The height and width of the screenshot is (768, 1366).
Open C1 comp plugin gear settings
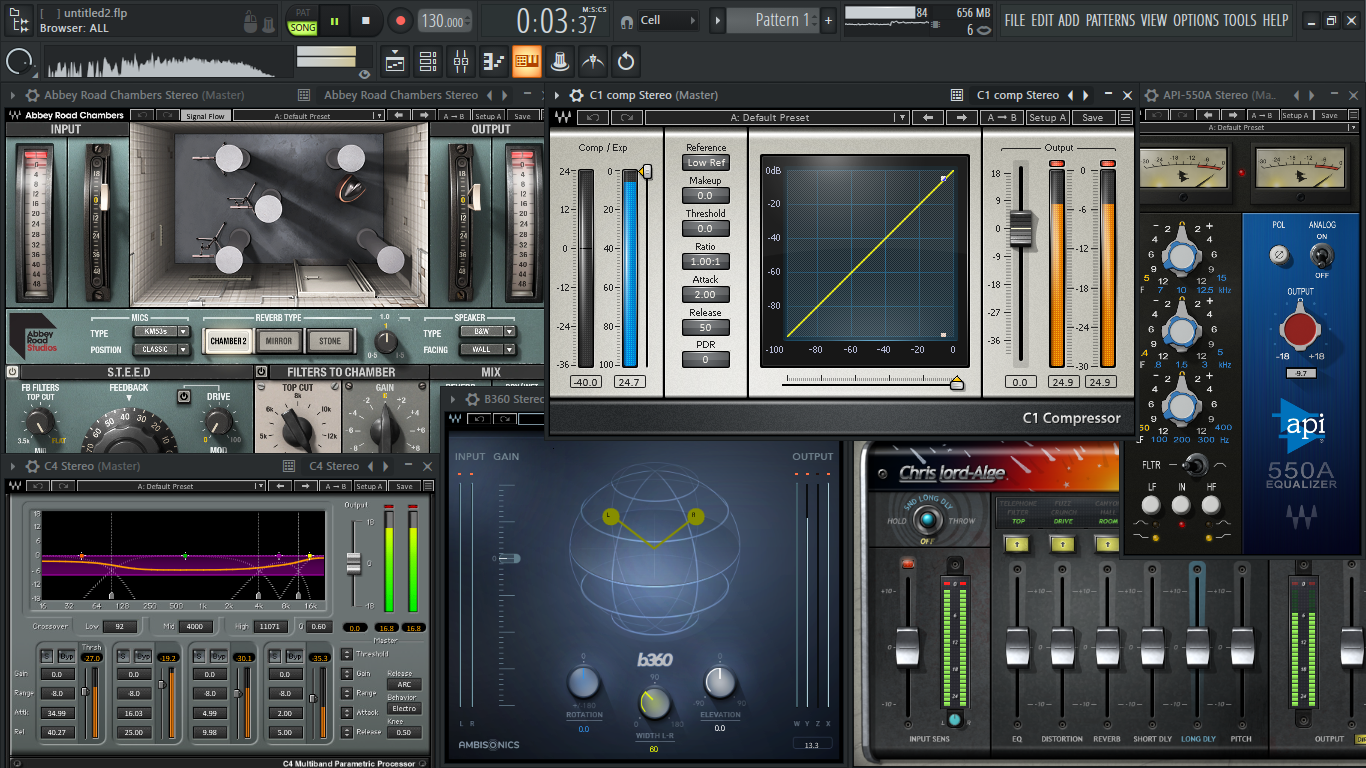click(x=576, y=95)
